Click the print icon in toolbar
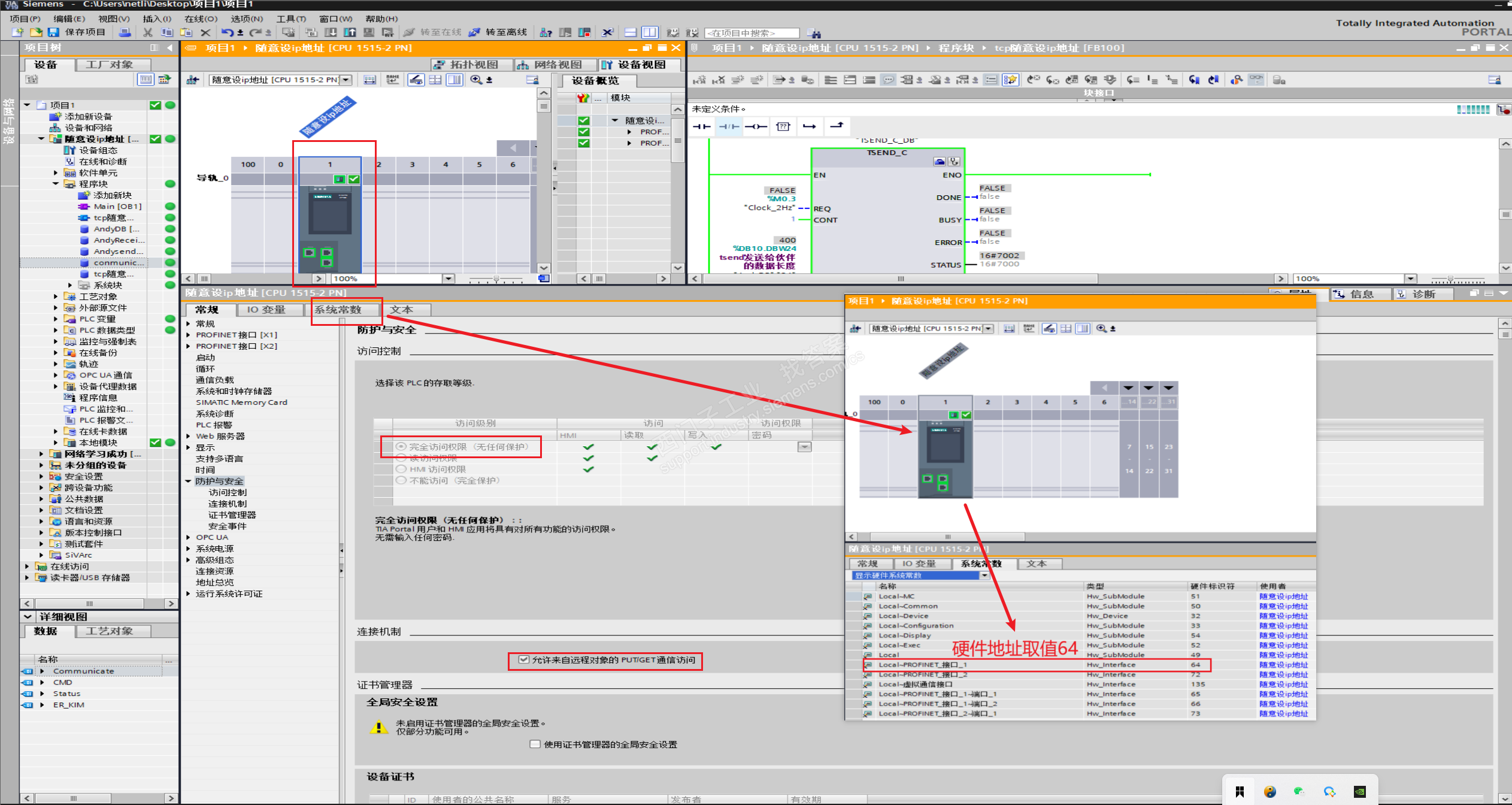The image size is (1512, 805). (125, 32)
